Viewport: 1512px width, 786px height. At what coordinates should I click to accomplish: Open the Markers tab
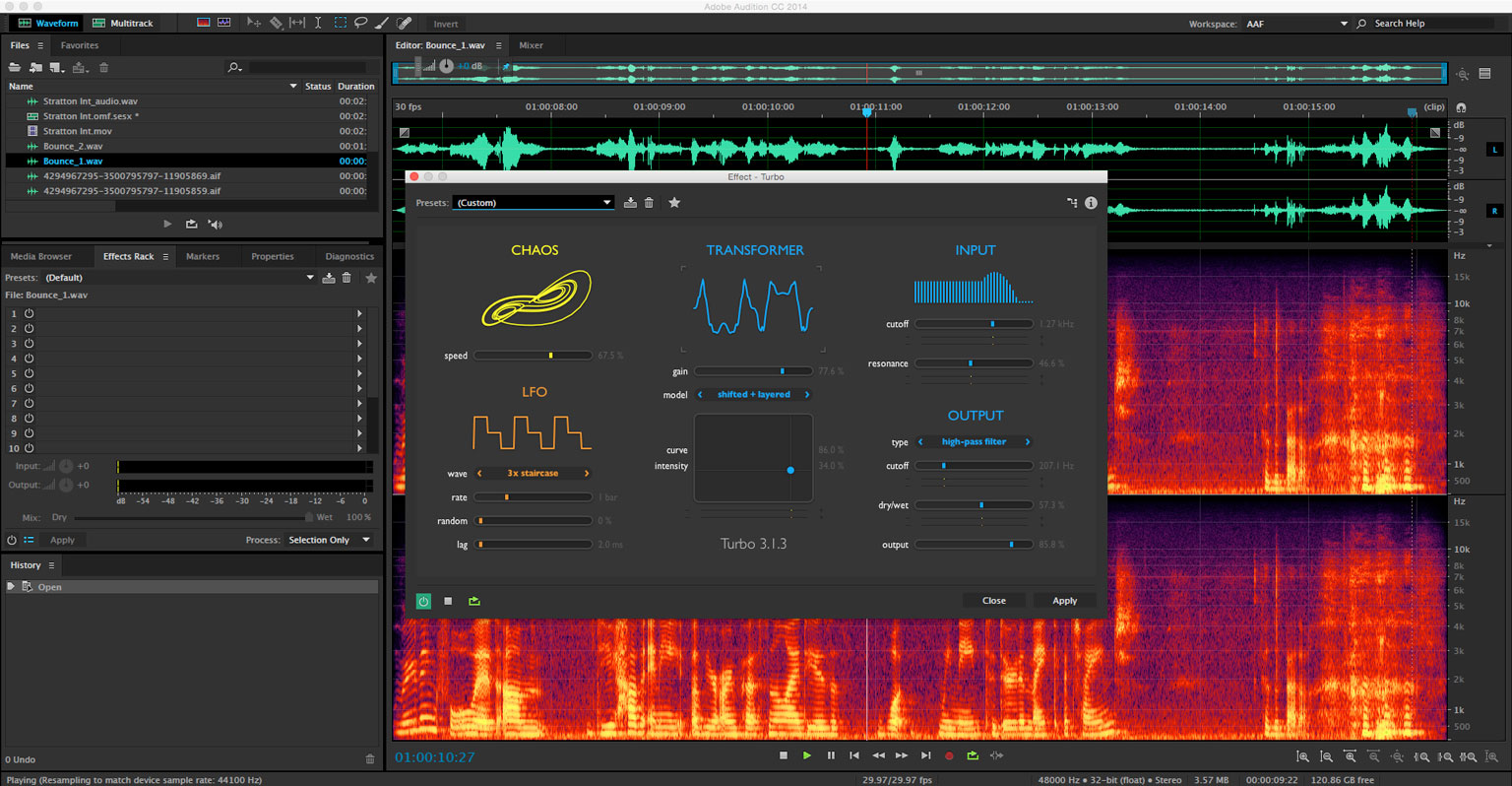click(203, 256)
